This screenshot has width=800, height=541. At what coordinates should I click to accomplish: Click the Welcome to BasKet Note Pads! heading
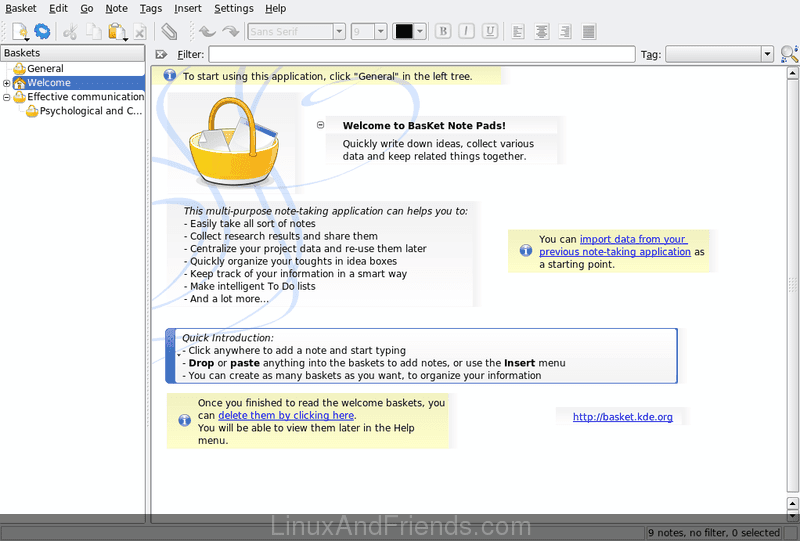tap(424, 126)
